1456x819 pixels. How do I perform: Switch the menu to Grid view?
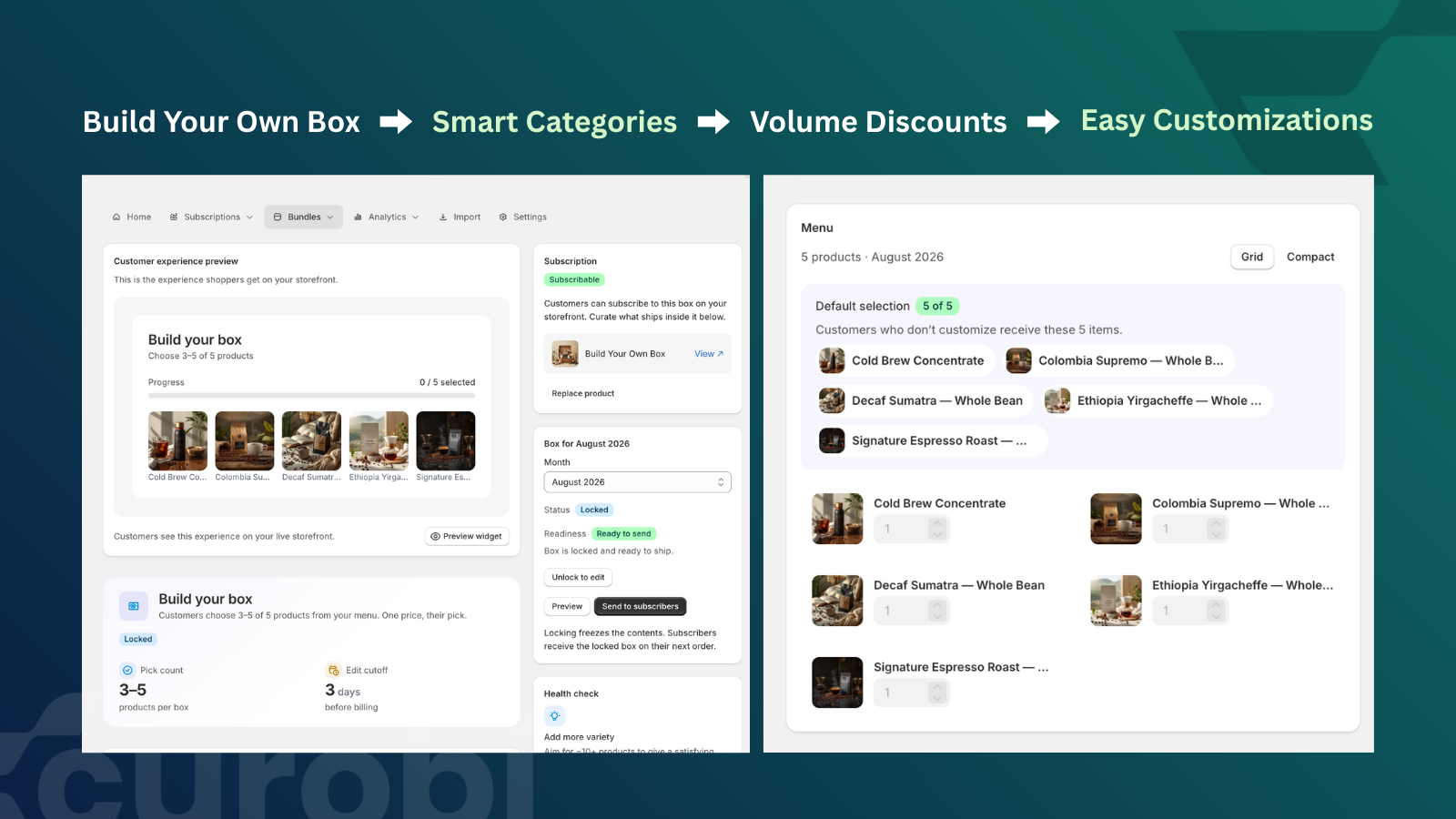pyautogui.click(x=1252, y=258)
